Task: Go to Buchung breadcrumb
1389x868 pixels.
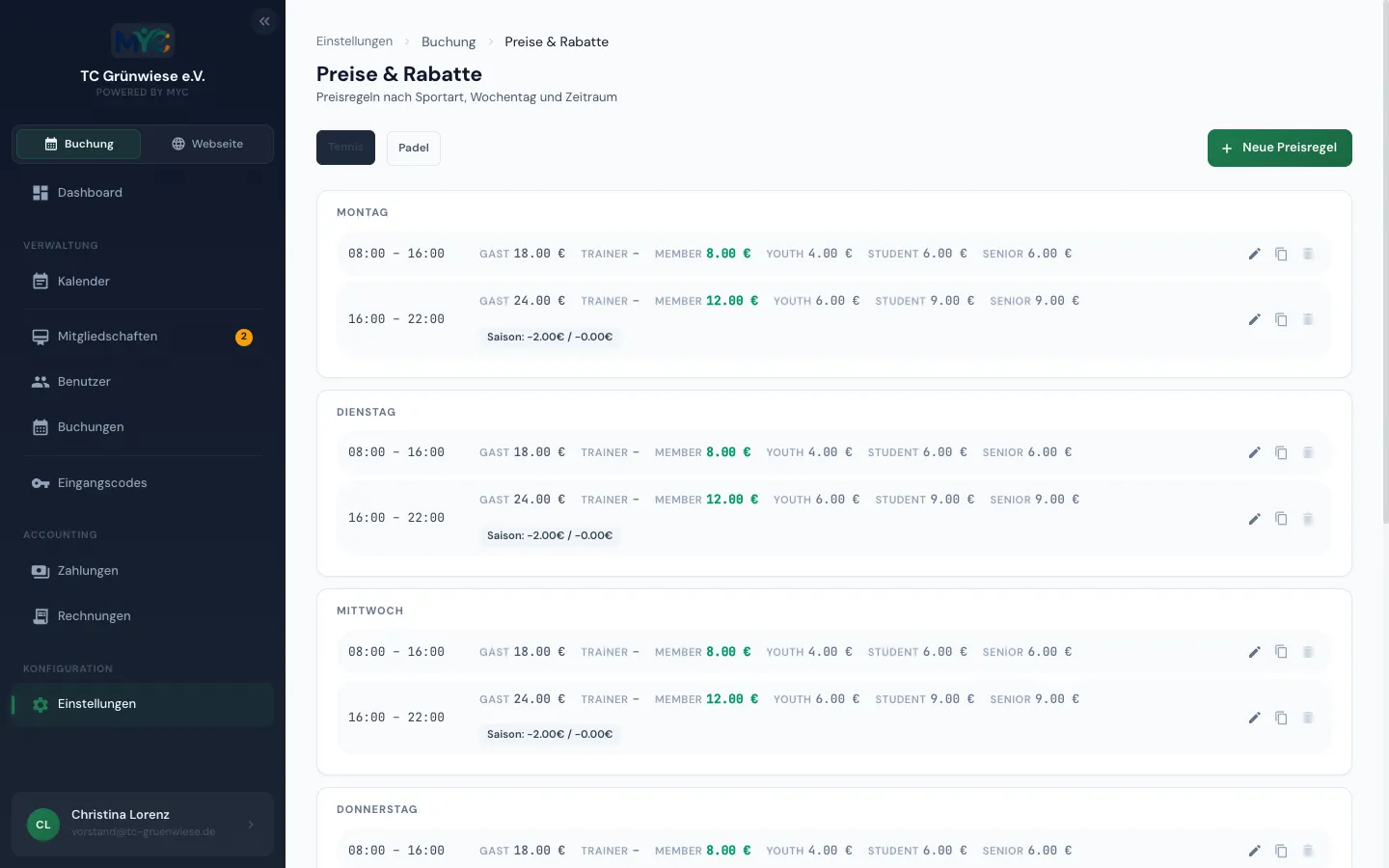Action: pyautogui.click(x=449, y=41)
